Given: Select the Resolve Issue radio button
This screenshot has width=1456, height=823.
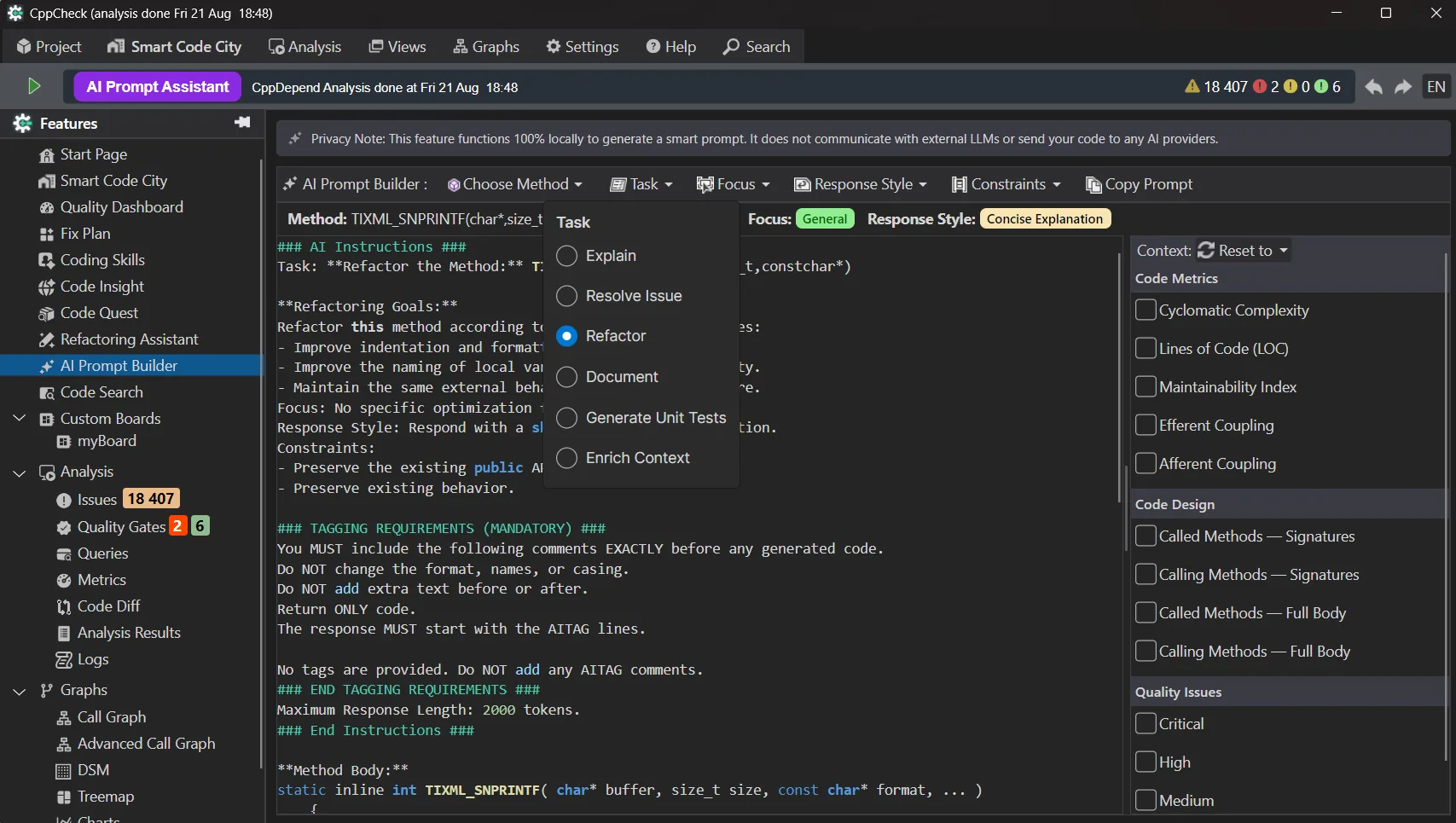Looking at the screenshot, I should (566, 296).
